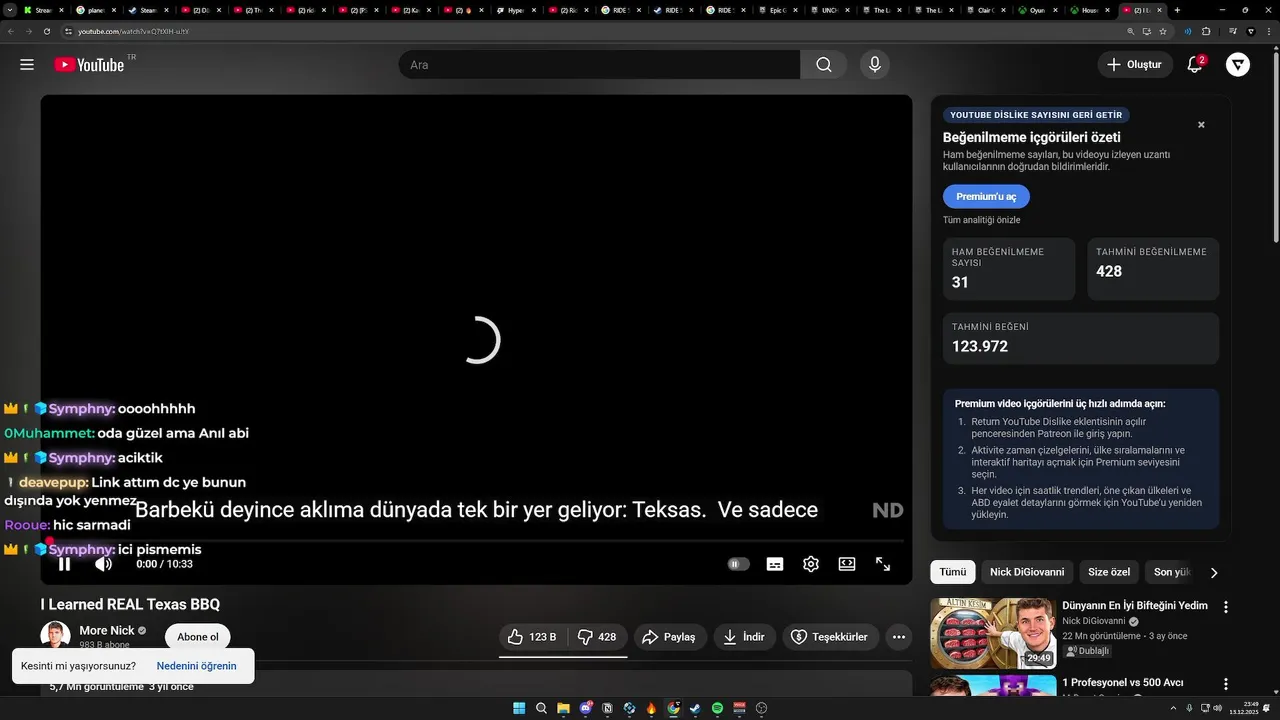This screenshot has height=720, width=1280.
Task: Click the Nick DiGiovanni channel under first recommendation
Action: coord(1095,621)
